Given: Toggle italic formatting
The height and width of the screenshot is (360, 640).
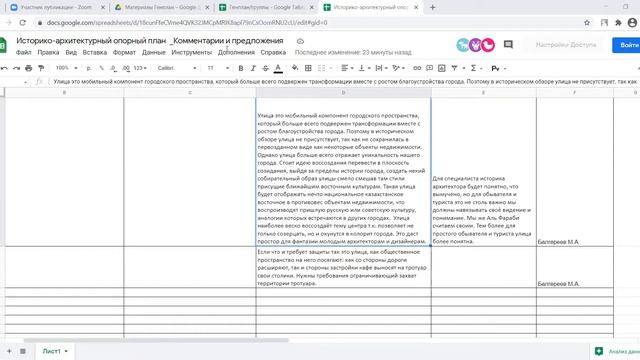Looking at the screenshot, I should click(253, 68).
